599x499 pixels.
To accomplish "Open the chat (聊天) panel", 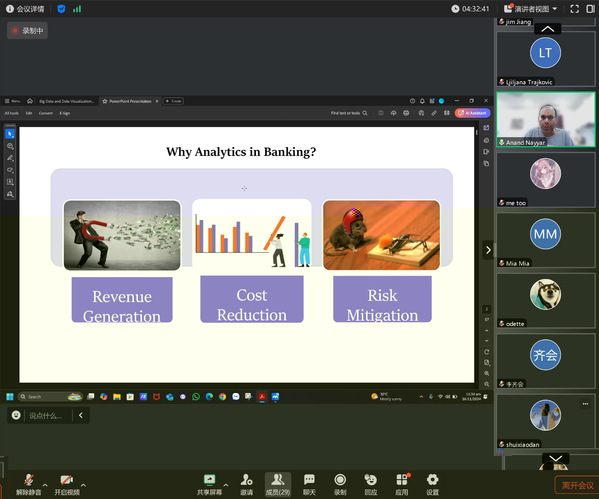I will (309, 484).
